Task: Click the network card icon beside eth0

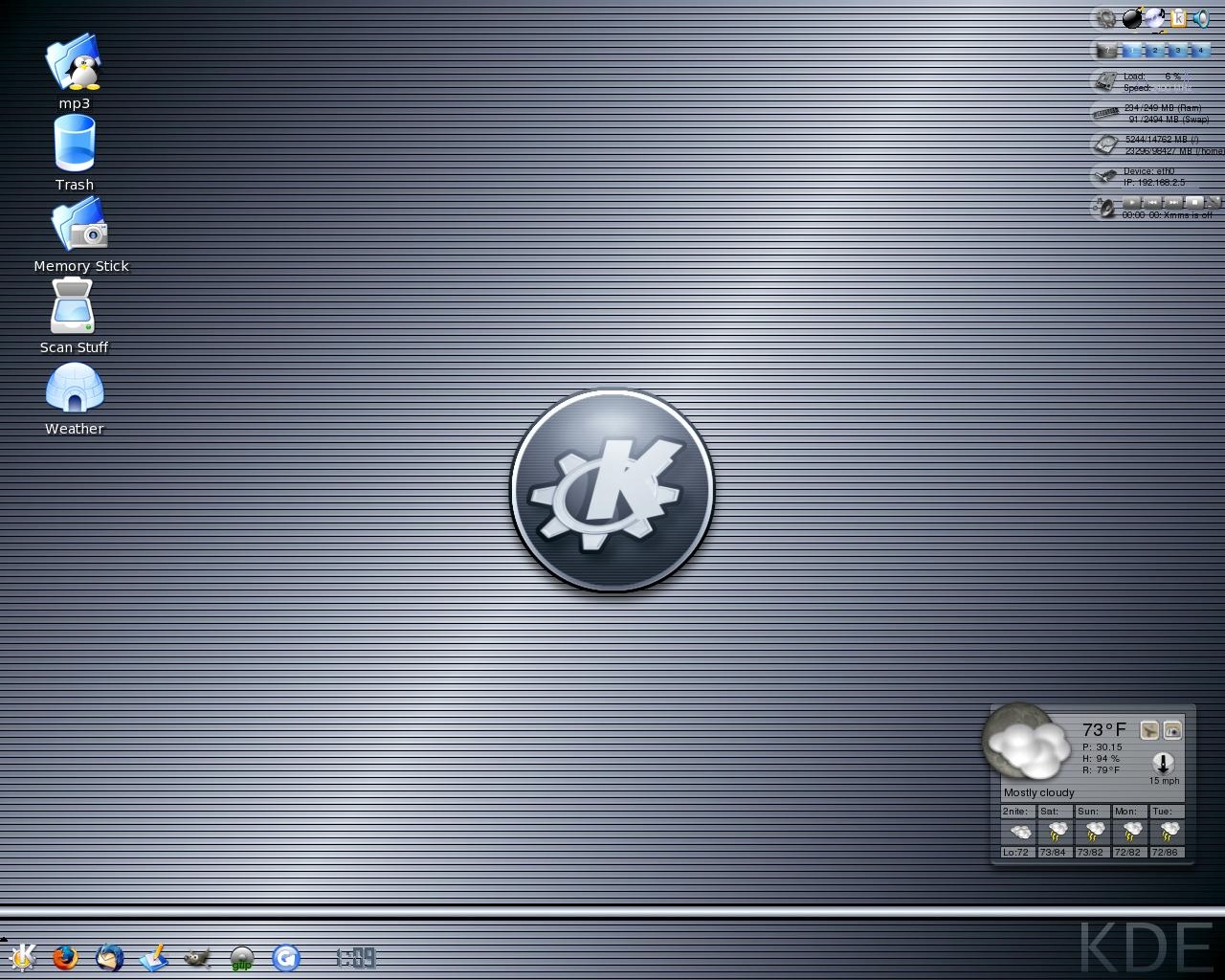Action: click(x=1105, y=175)
